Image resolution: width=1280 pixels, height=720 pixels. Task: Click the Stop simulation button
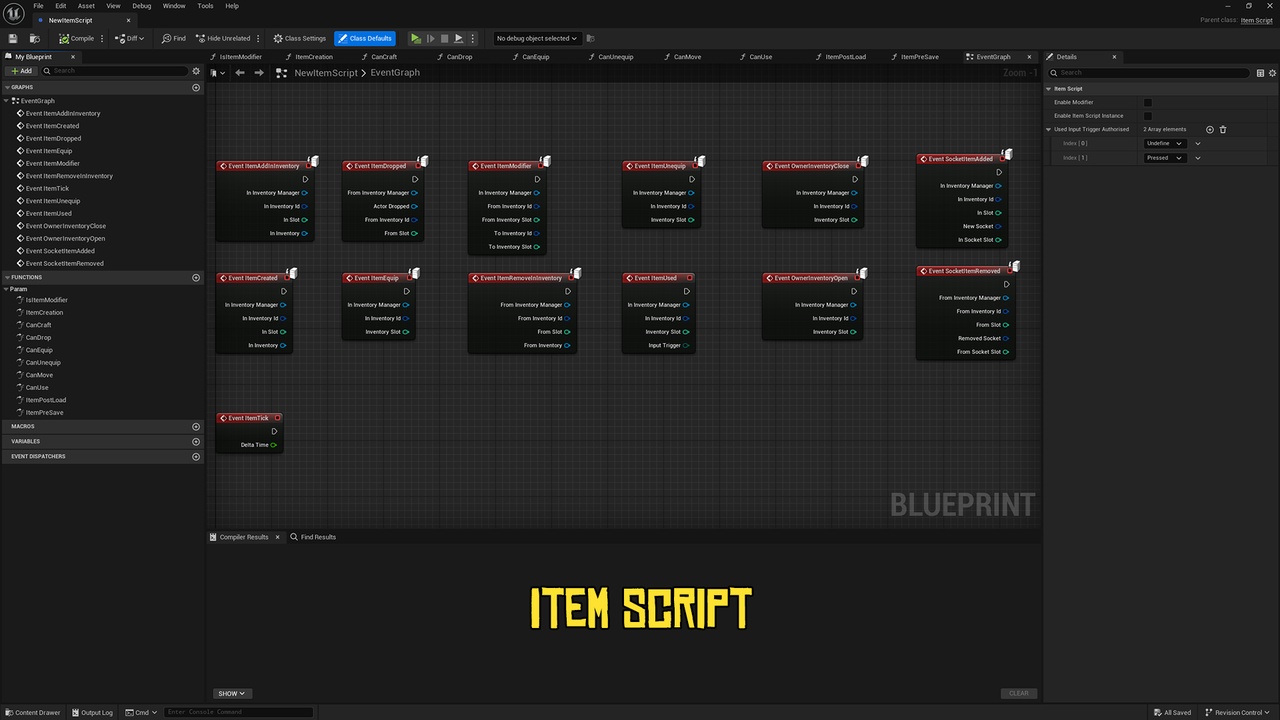(445, 38)
